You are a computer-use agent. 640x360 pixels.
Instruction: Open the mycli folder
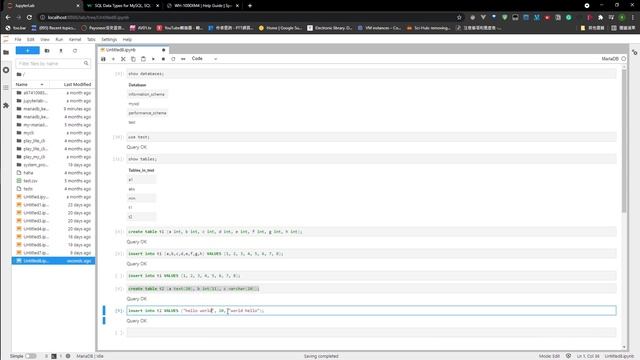click(53, 133)
